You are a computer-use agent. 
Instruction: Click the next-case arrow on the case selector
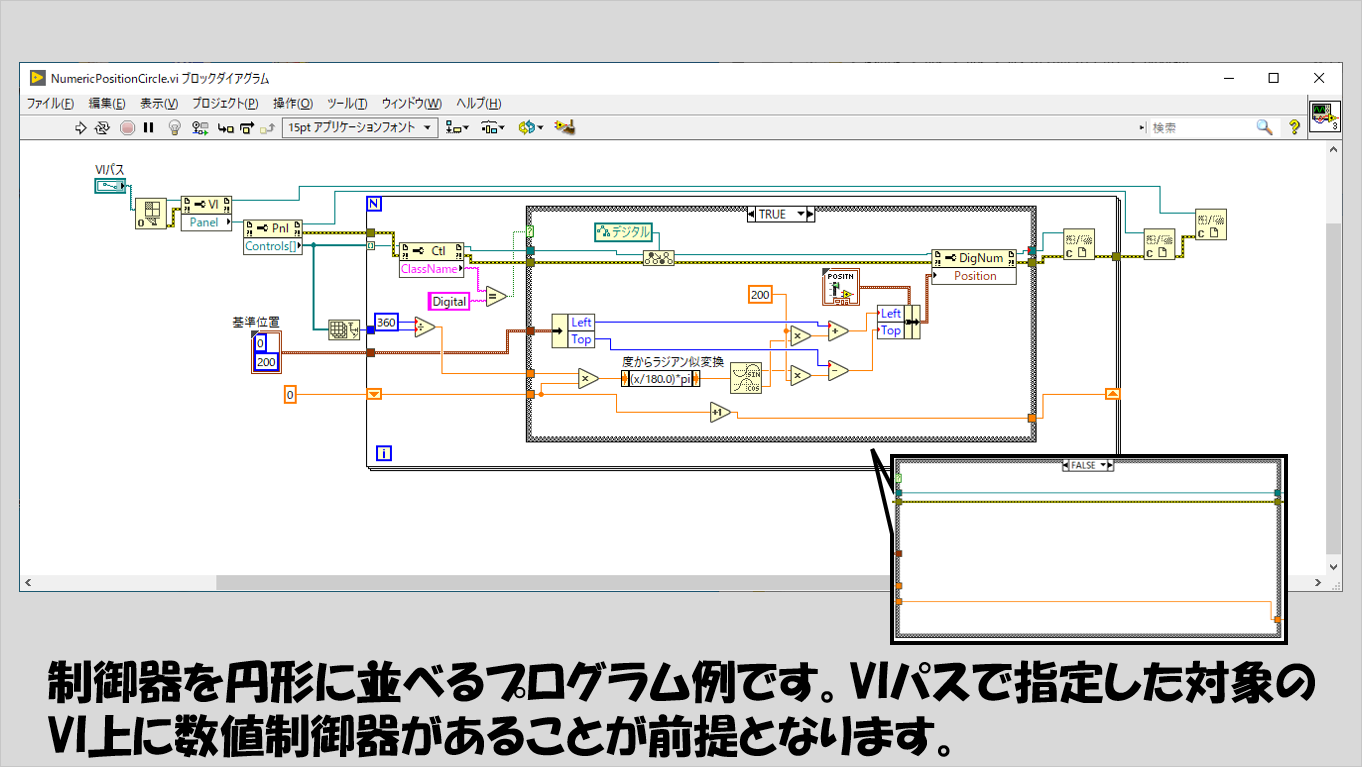(x=811, y=214)
